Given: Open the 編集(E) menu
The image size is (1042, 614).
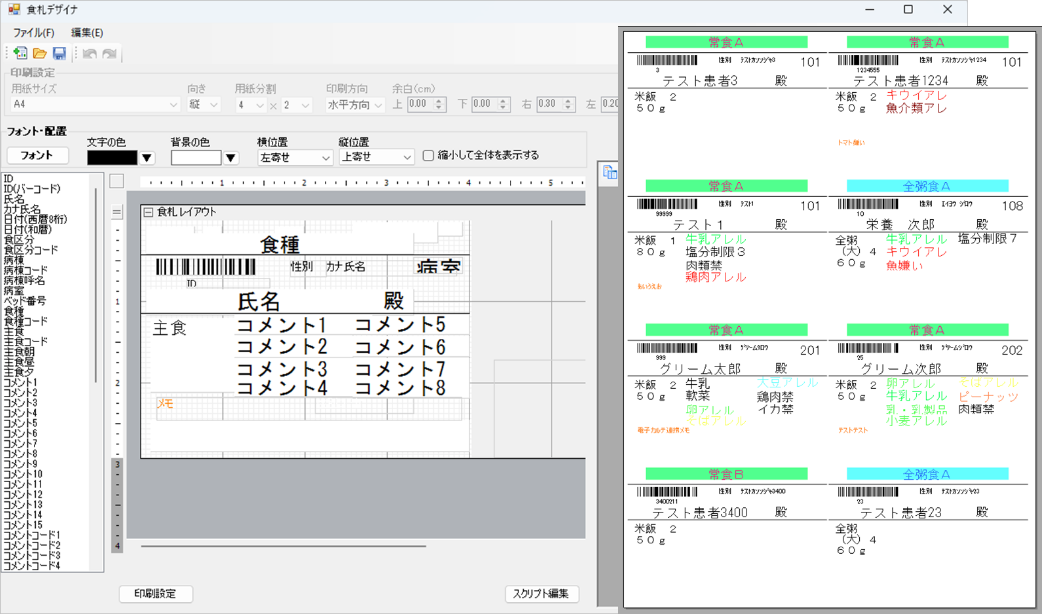Looking at the screenshot, I should pos(86,32).
